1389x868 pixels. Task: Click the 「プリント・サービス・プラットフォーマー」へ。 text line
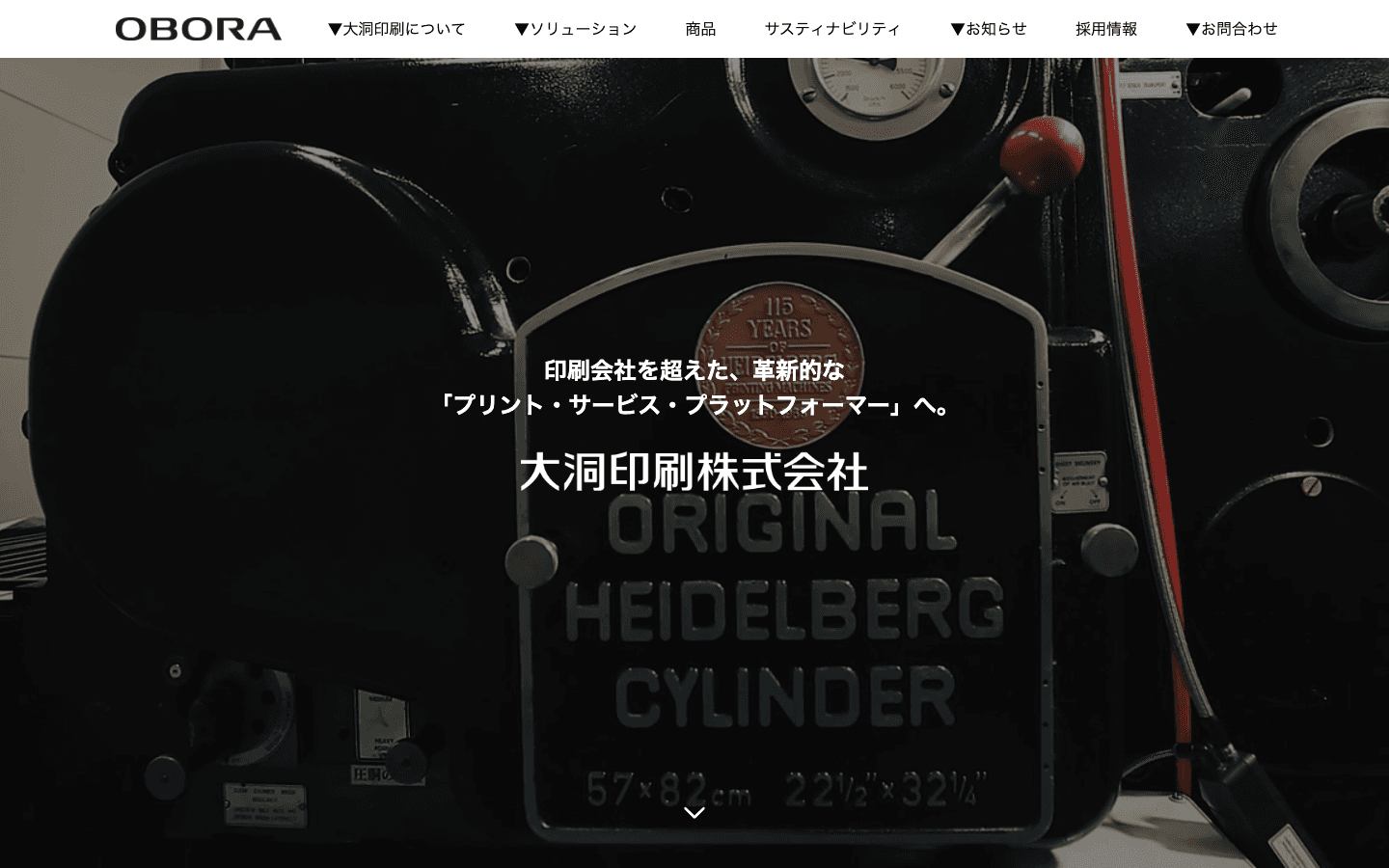[x=694, y=405]
